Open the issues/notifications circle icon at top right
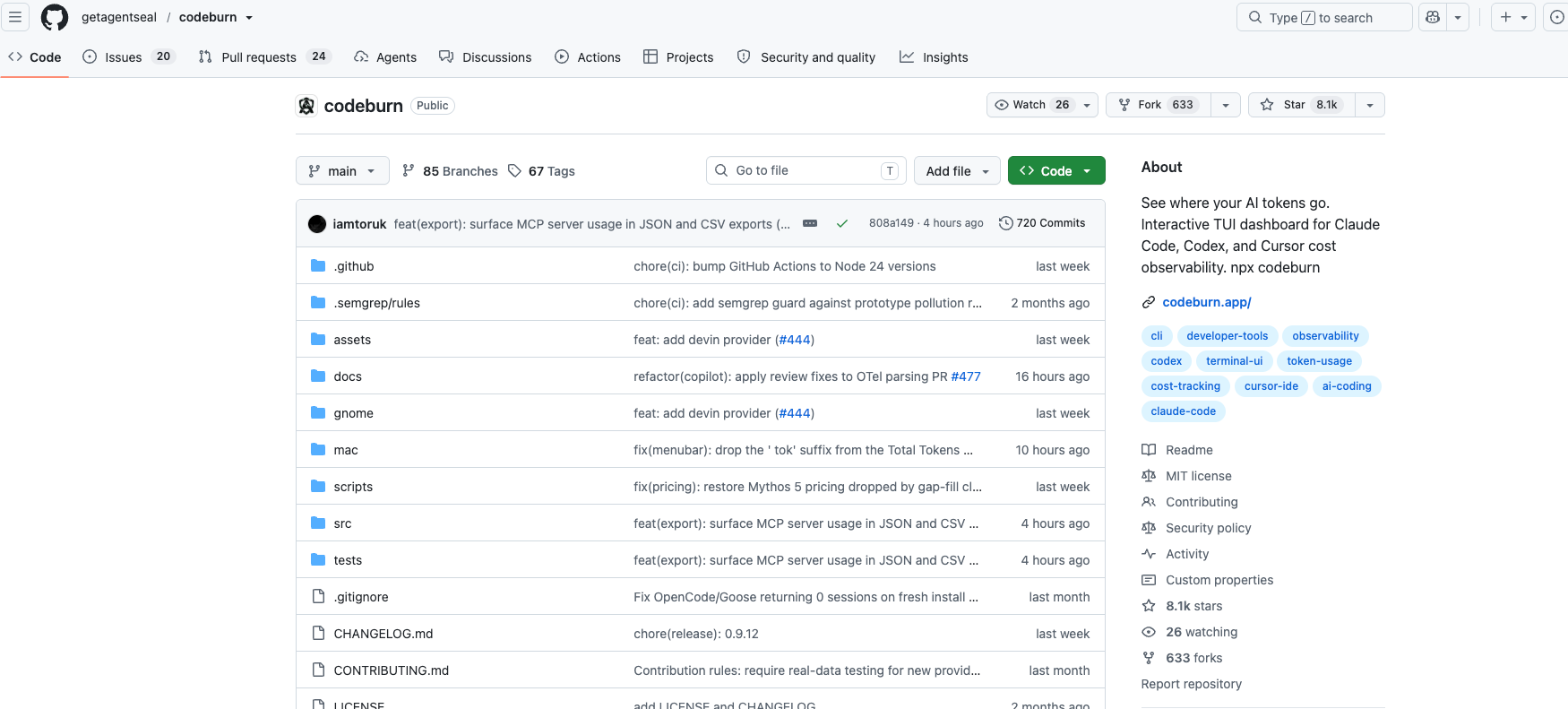 tap(1556, 17)
